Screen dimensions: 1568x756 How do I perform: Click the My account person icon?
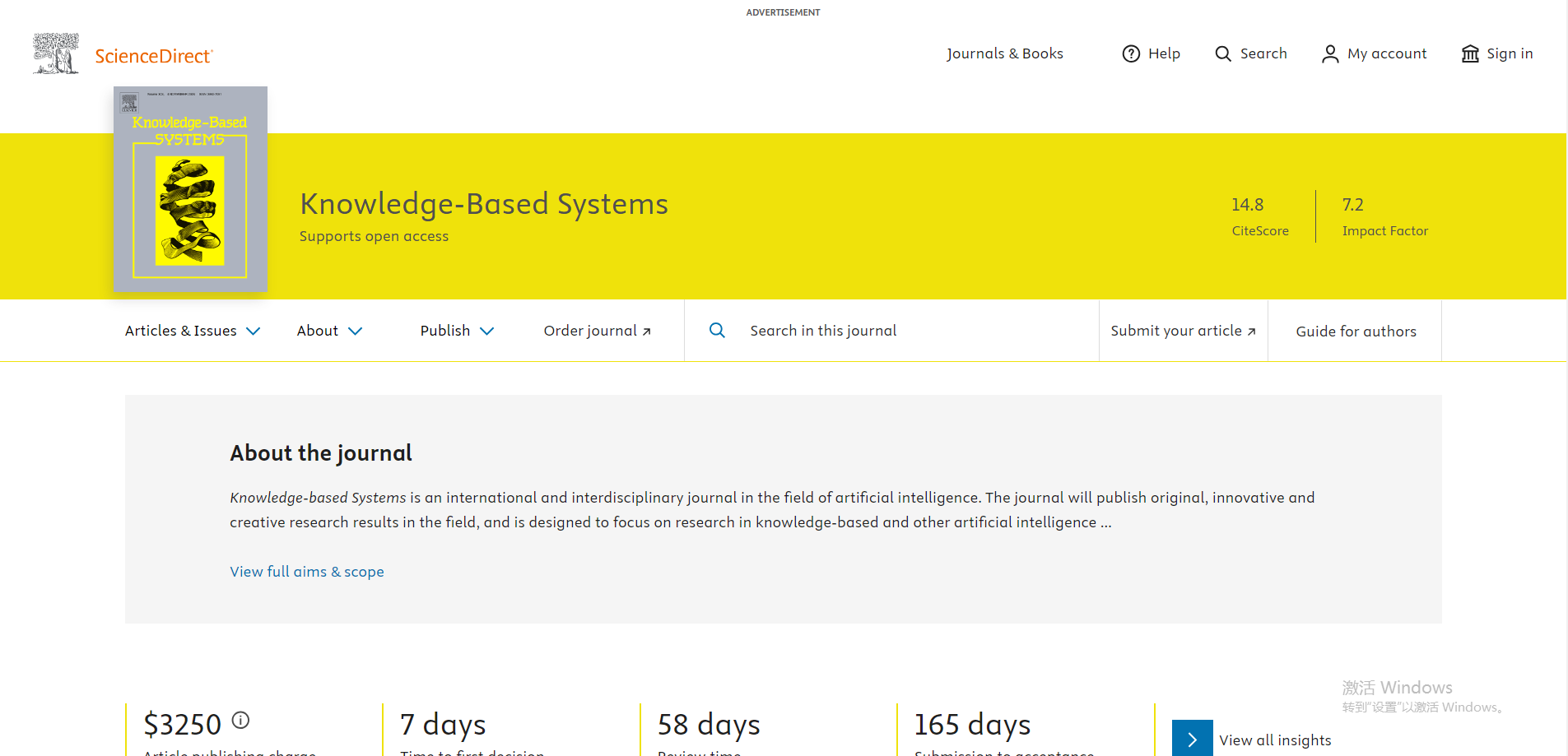[1330, 53]
